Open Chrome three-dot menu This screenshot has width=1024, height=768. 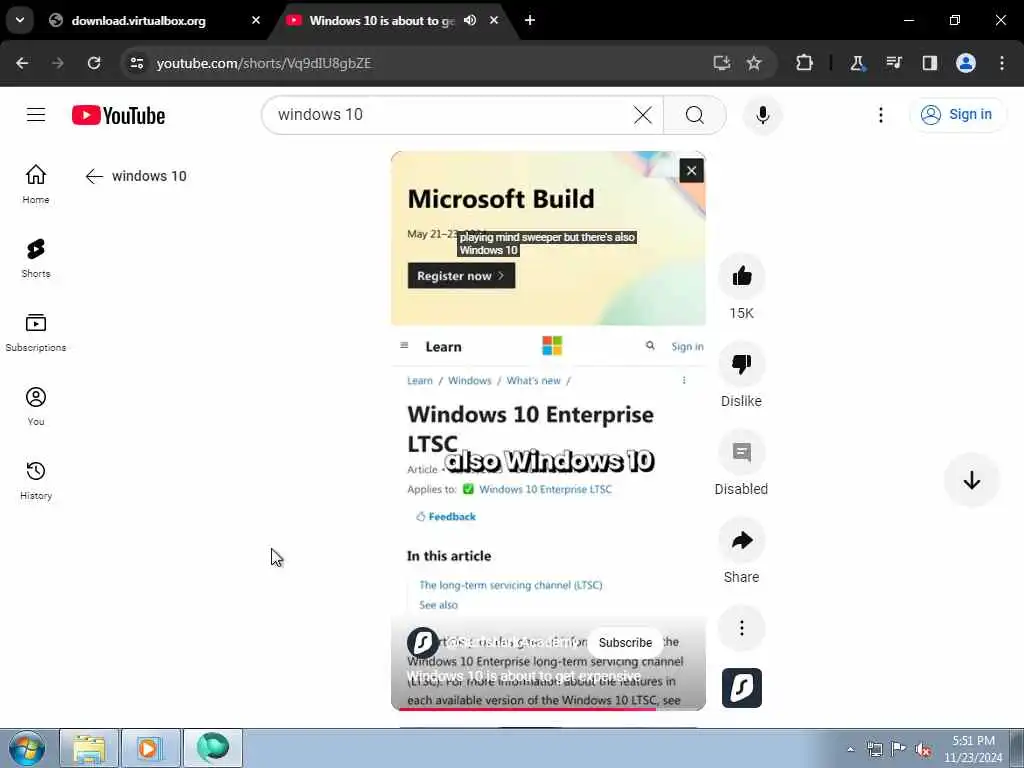[x=1002, y=63]
